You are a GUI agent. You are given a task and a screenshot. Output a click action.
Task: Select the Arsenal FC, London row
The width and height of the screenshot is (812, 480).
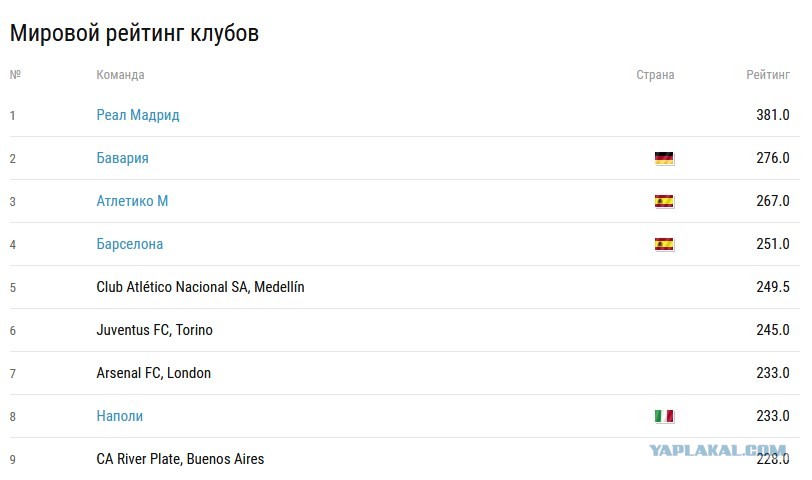point(404,373)
